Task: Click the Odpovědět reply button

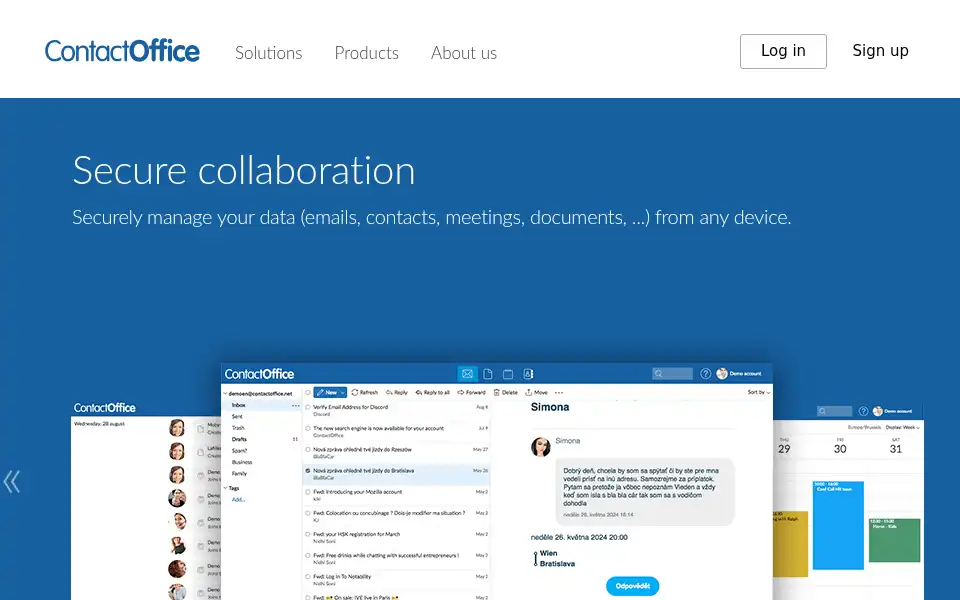Action: [632, 586]
